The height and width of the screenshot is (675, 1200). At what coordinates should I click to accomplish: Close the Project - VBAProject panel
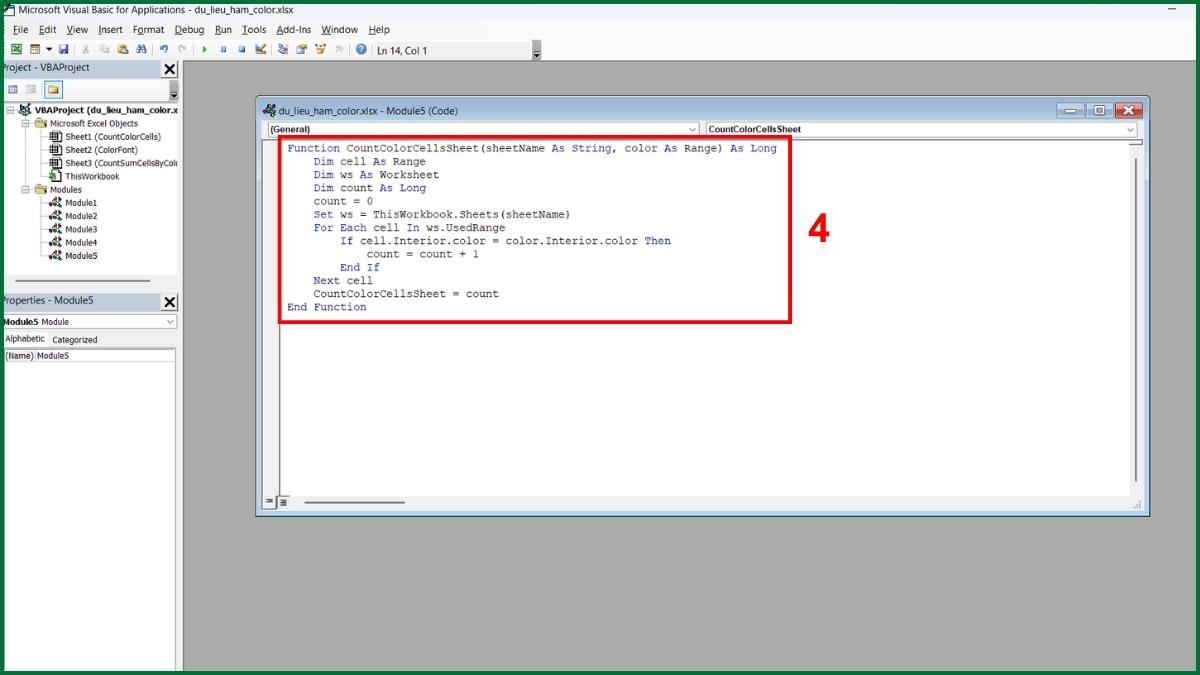[170, 69]
